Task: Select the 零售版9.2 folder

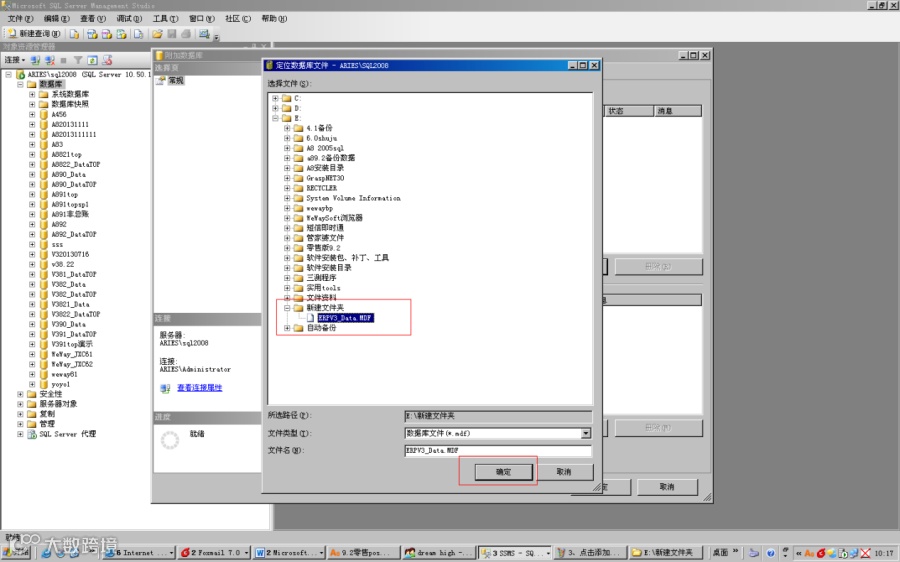Action: [x=323, y=248]
